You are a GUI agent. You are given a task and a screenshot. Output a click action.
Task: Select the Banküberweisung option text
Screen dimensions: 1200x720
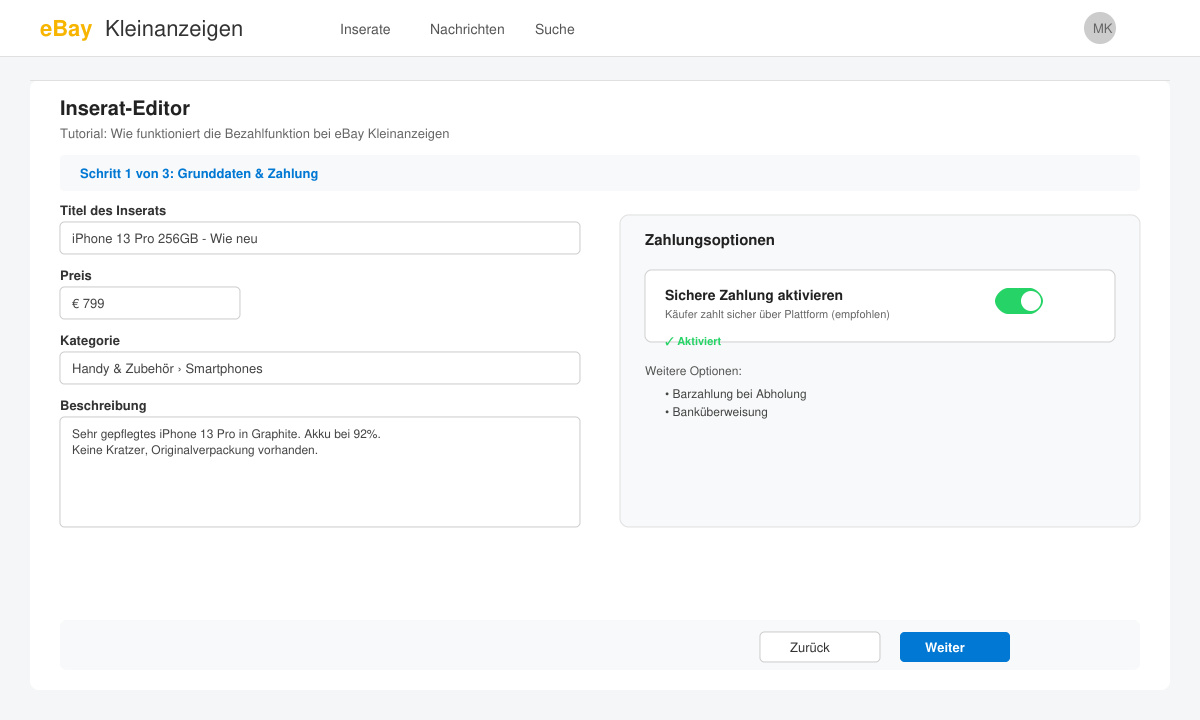[717, 412]
